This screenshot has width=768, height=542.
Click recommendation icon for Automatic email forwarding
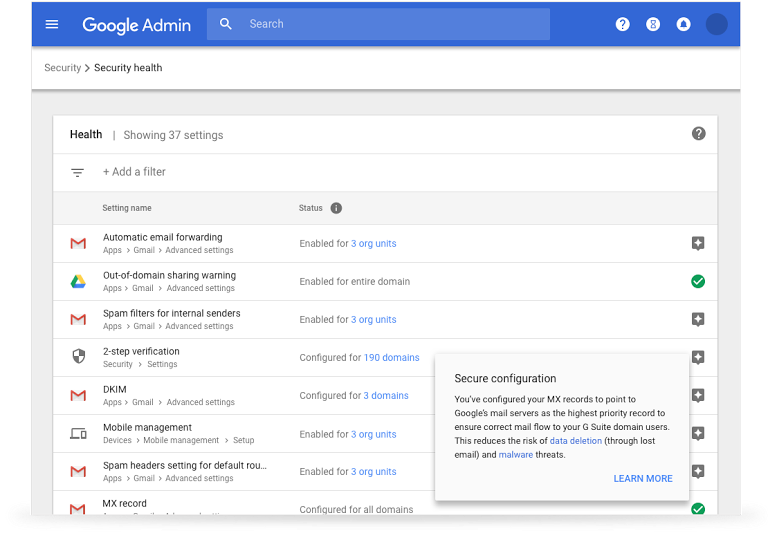[698, 243]
